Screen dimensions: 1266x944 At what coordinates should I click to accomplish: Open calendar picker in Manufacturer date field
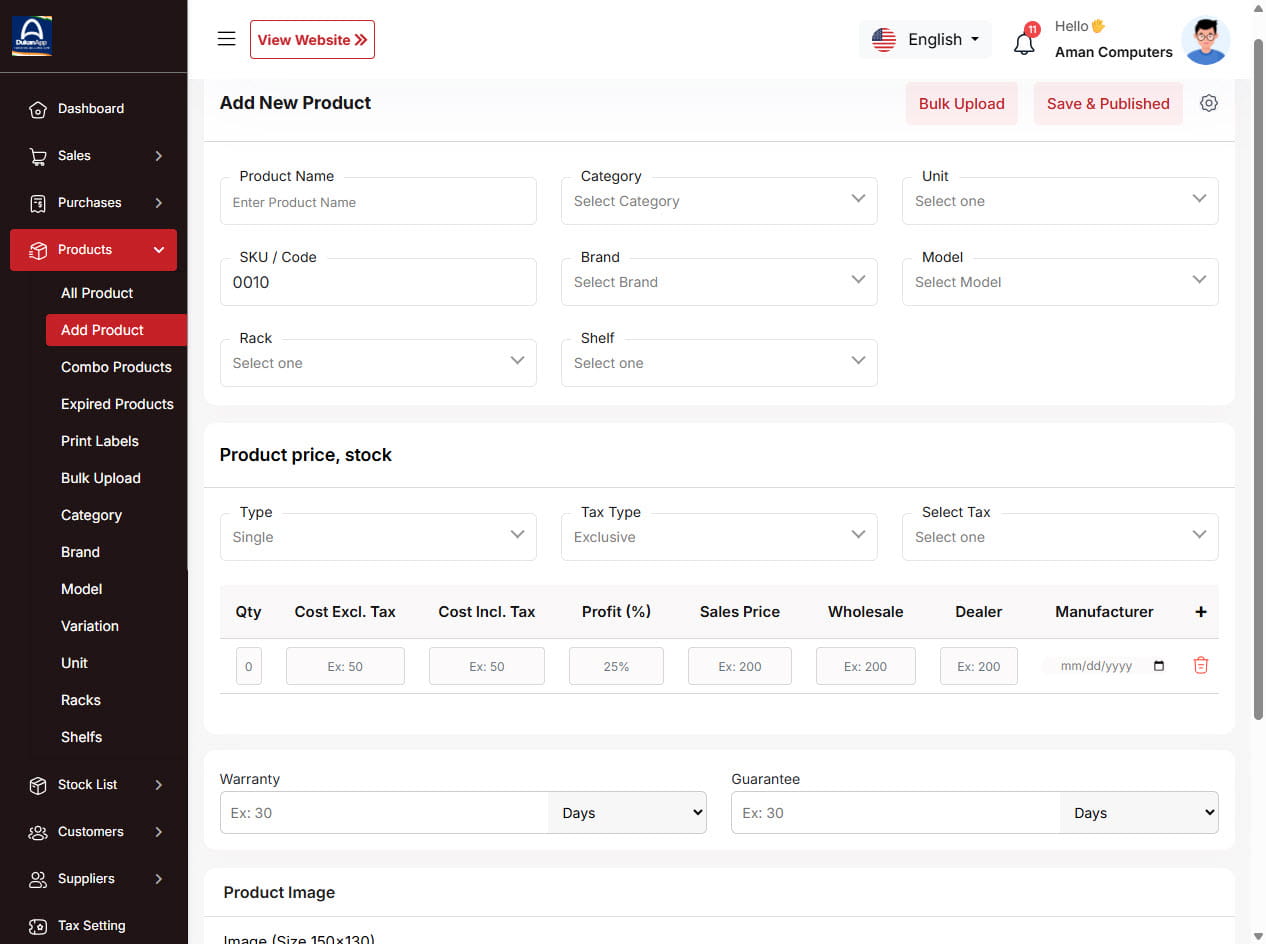point(1159,666)
